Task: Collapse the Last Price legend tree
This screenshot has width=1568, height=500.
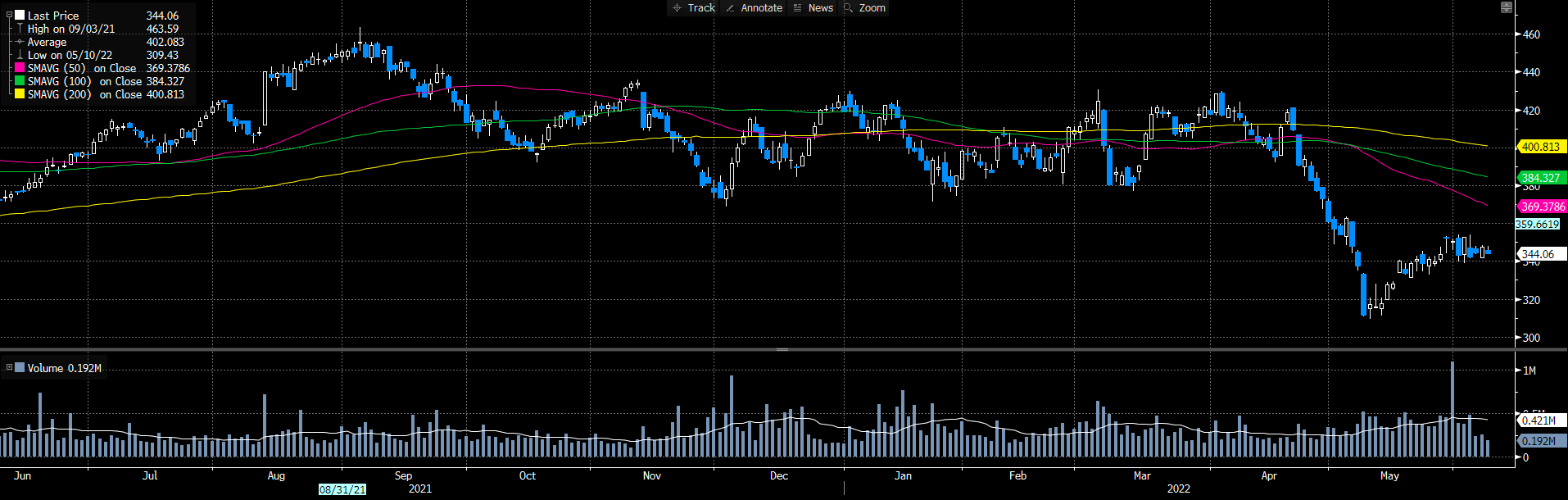Action: [9, 16]
